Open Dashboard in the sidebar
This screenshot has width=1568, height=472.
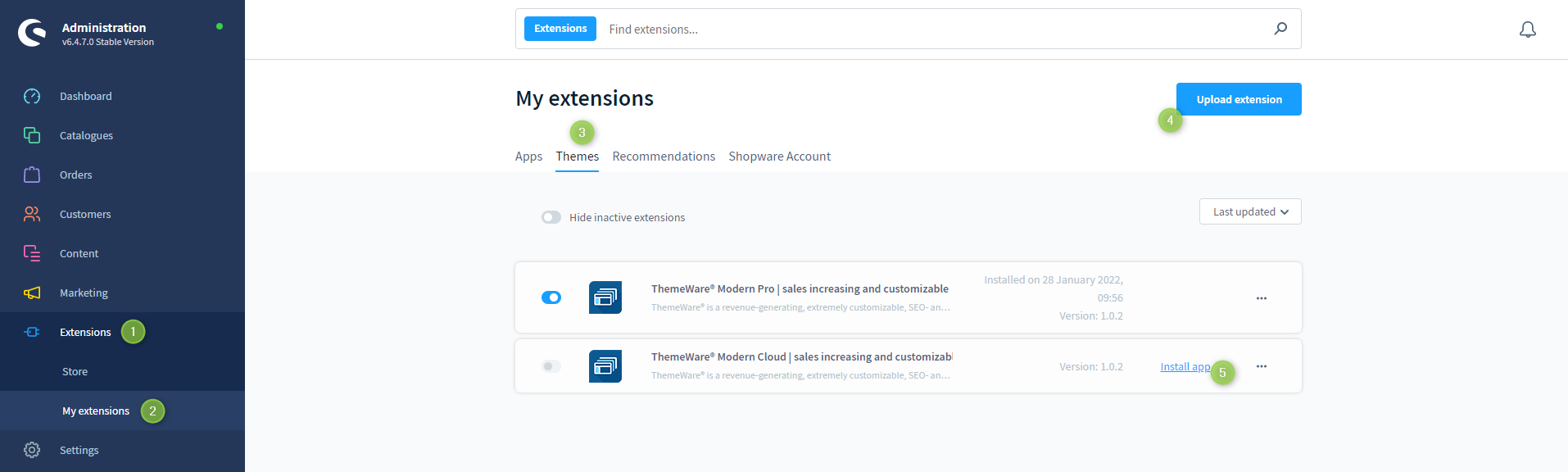tap(122, 96)
